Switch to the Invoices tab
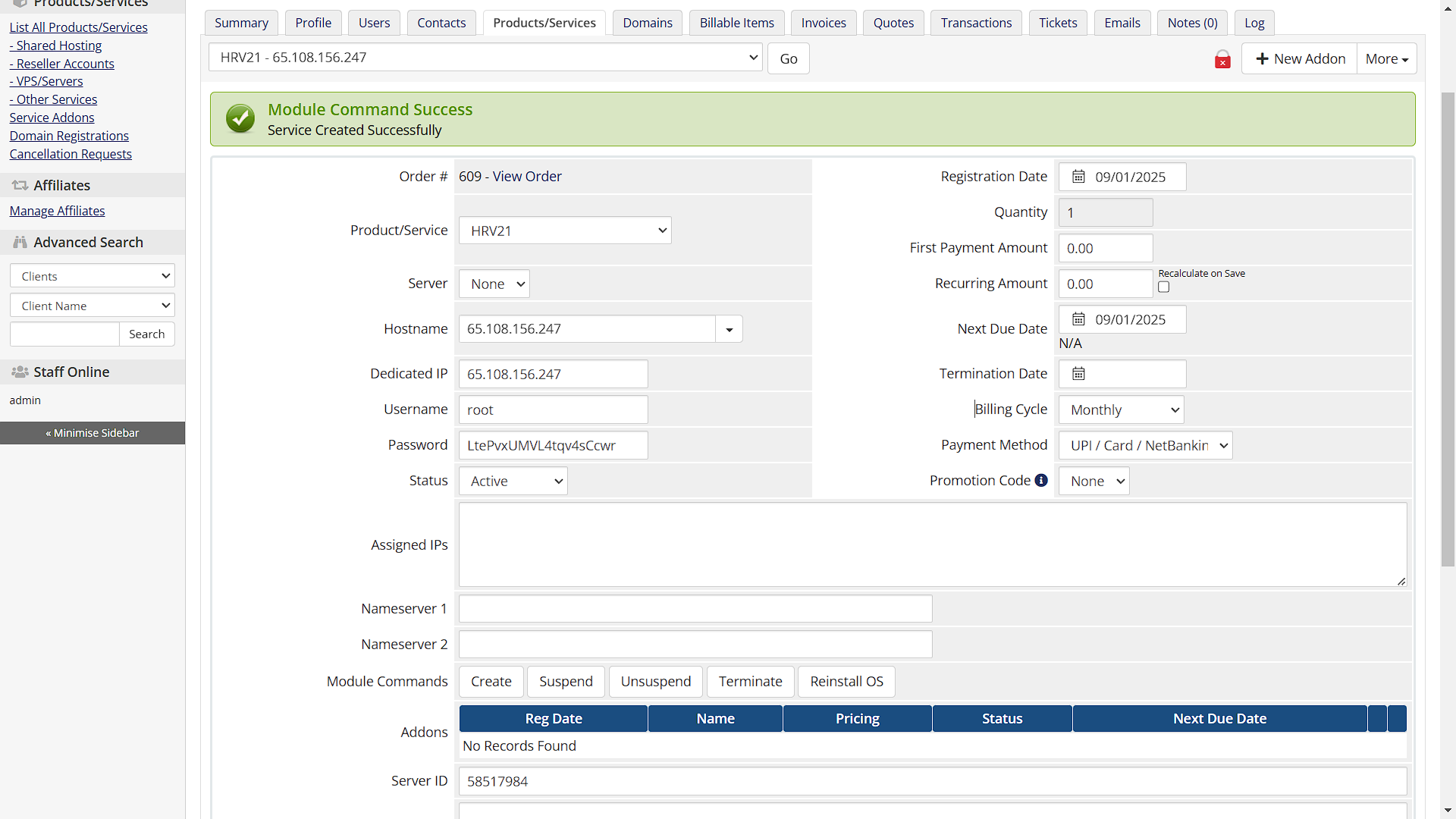 [x=824, y=23]
